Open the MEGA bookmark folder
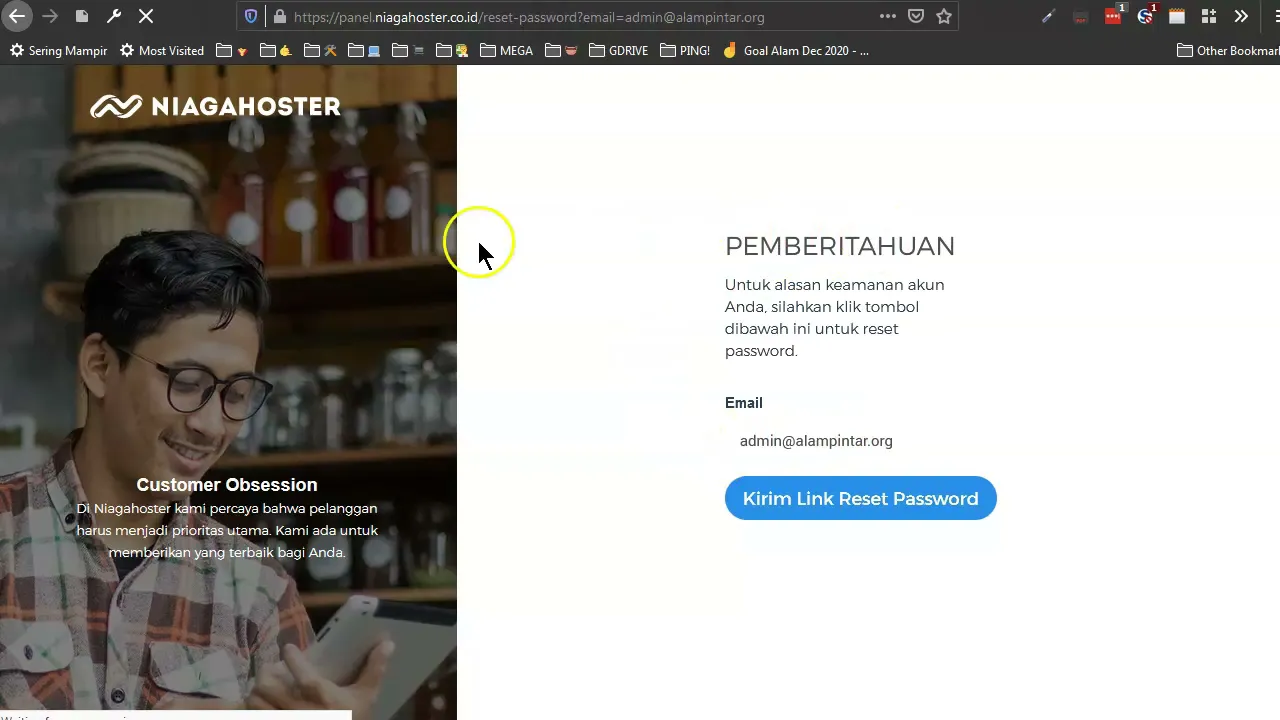The width and height of the screenshot is (1280, 720). coord(507,51)
